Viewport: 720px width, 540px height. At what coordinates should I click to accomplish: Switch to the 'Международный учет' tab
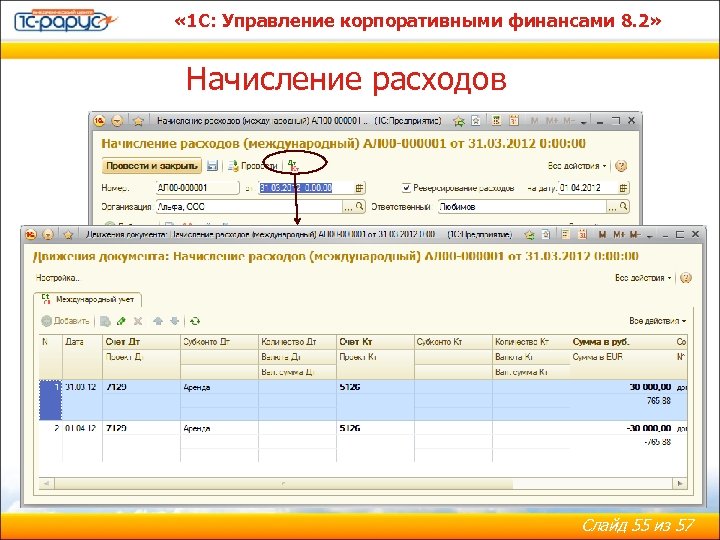tap(88, 299)
